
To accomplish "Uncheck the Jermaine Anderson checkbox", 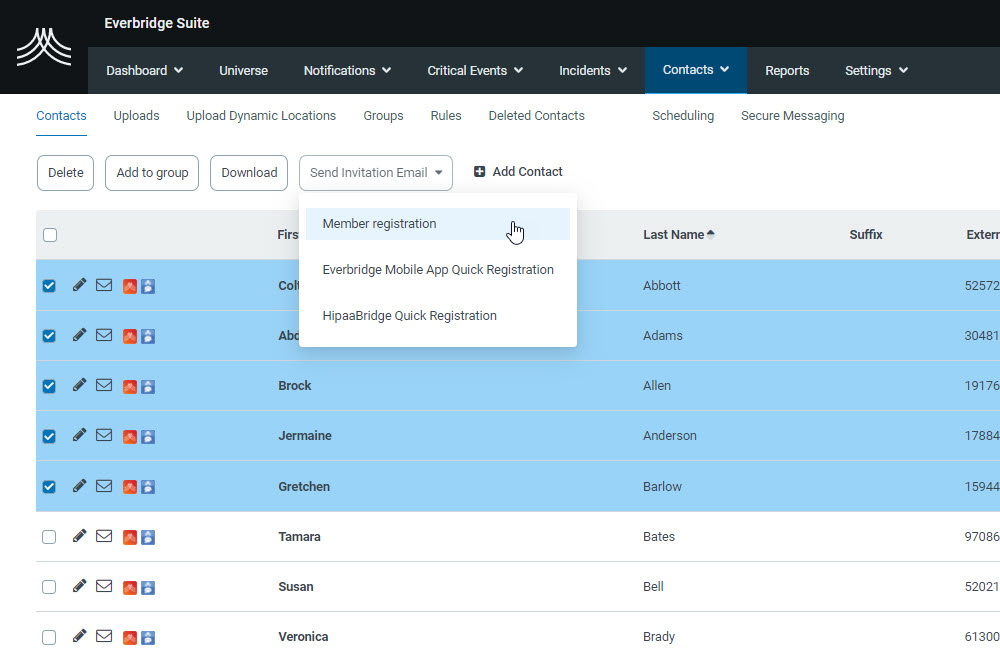I will [49, 436].
